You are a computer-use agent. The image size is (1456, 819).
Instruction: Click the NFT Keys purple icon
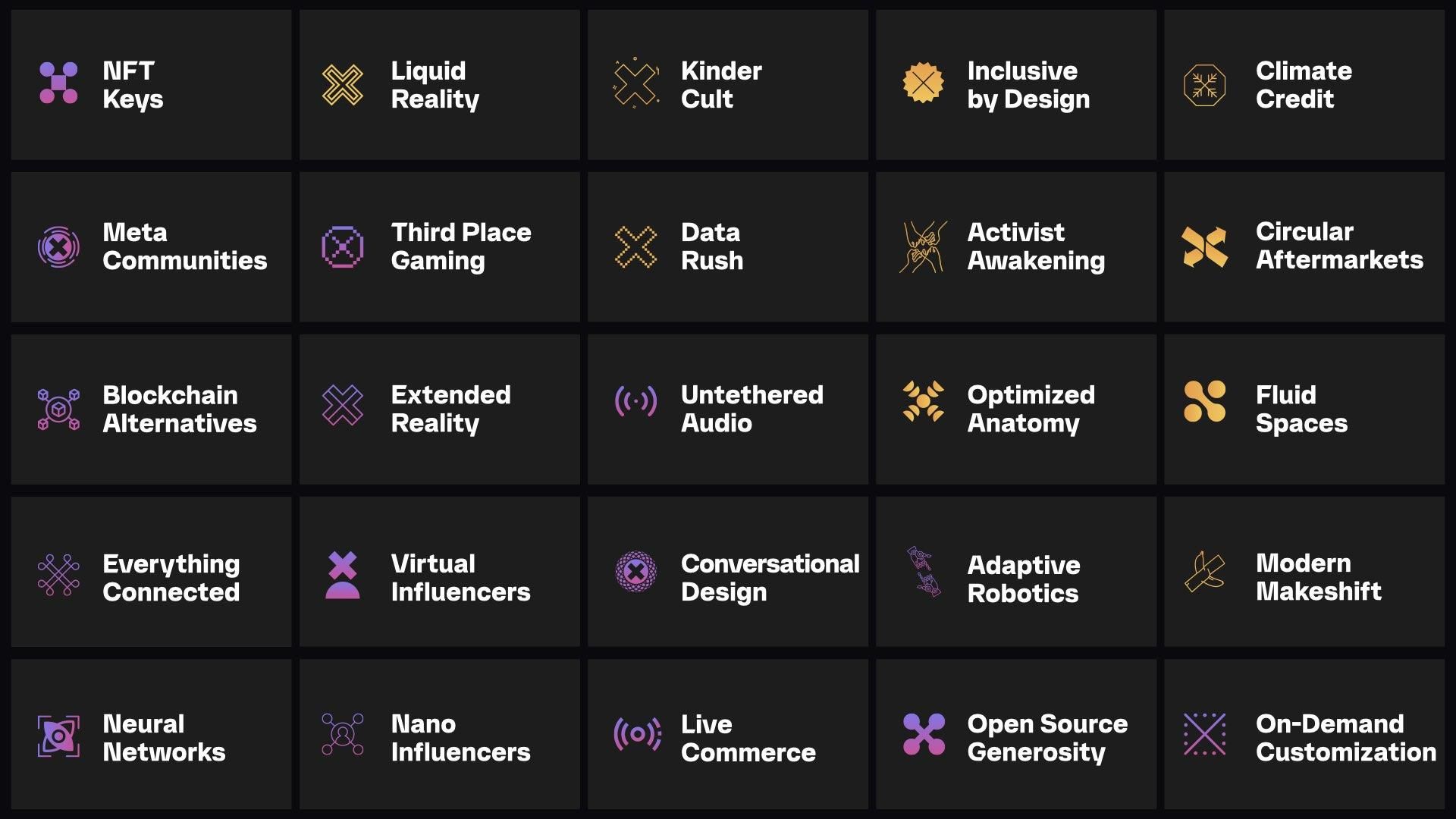(58, 83)
